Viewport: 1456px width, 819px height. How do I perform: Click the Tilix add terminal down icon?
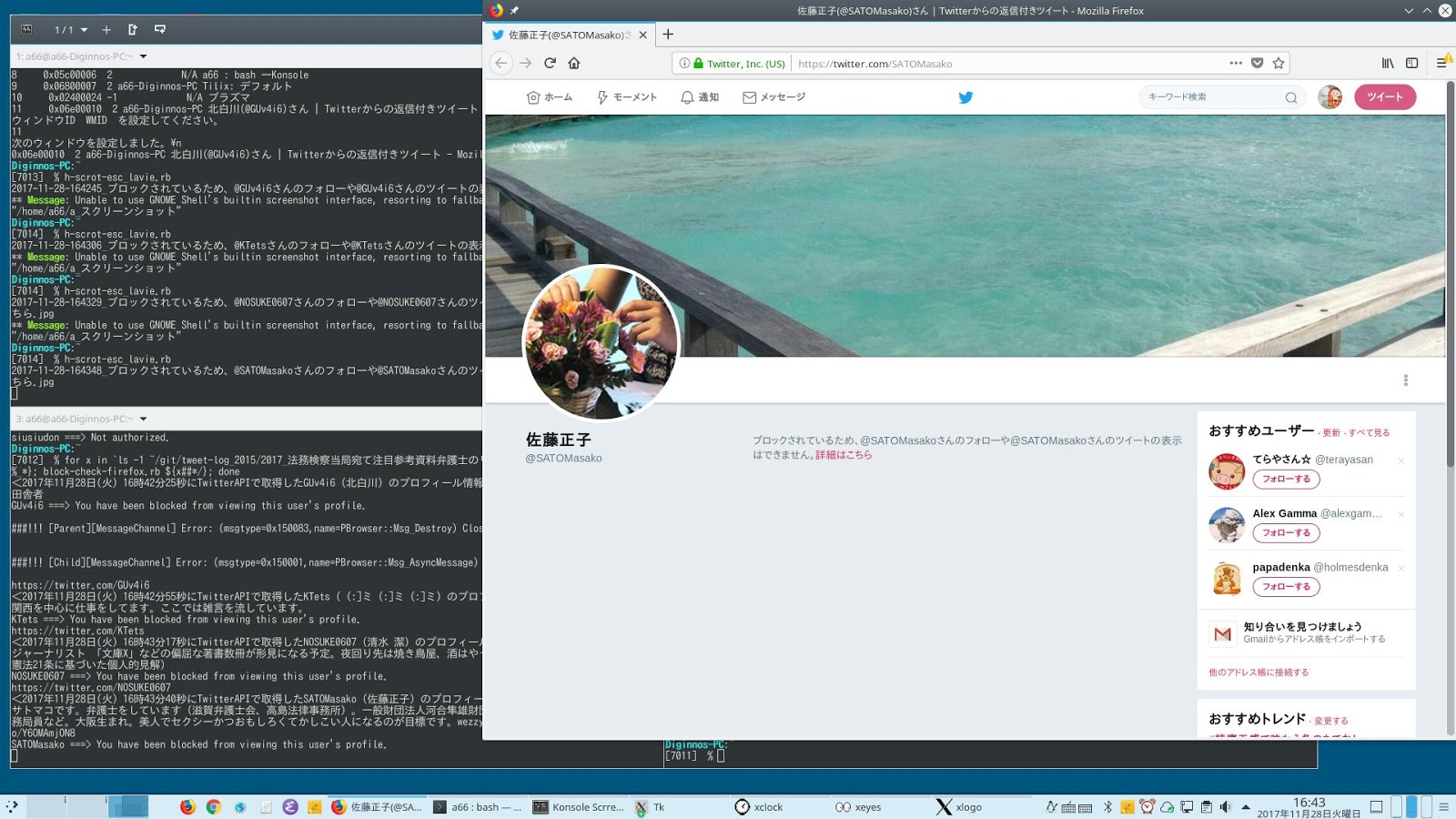pos(160,30)
